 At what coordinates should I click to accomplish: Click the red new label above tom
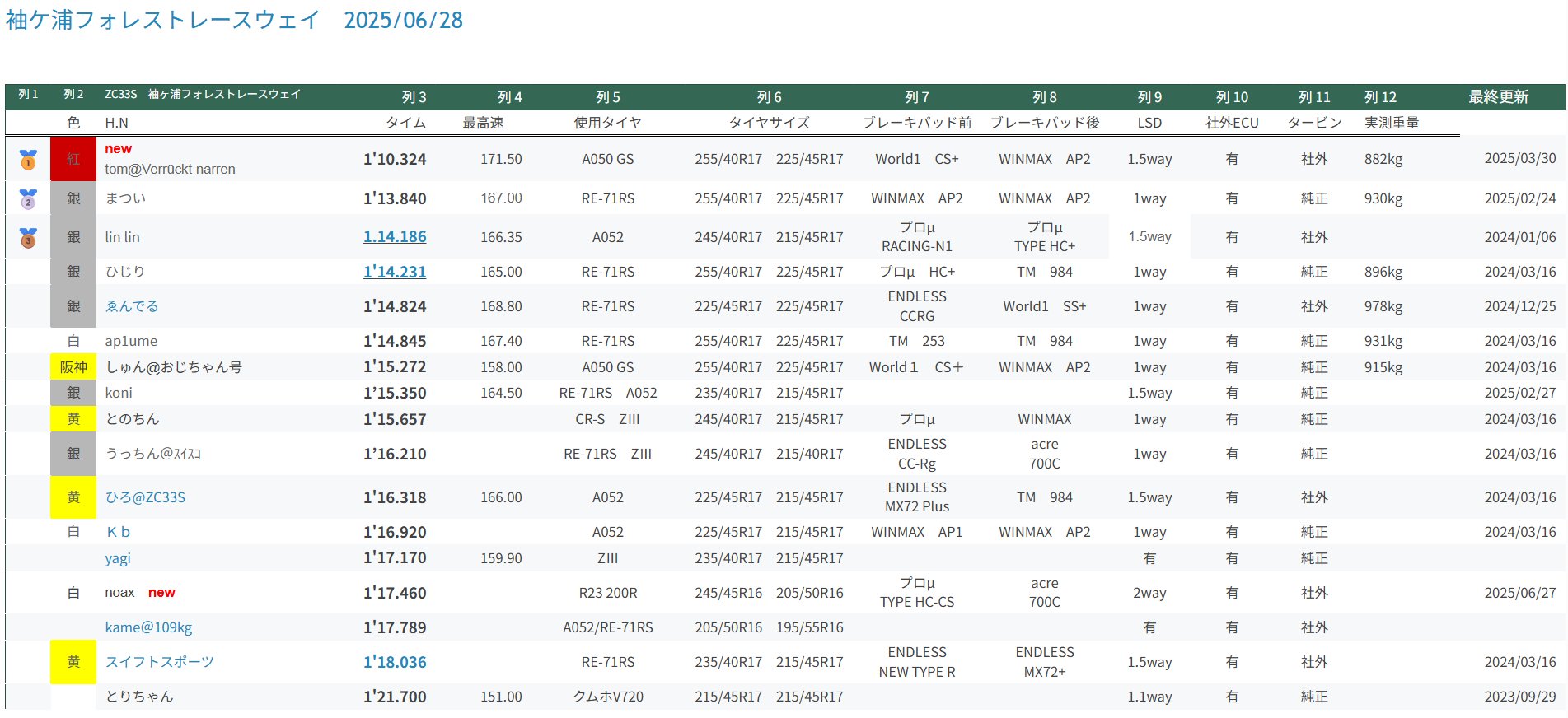(118, 148)
